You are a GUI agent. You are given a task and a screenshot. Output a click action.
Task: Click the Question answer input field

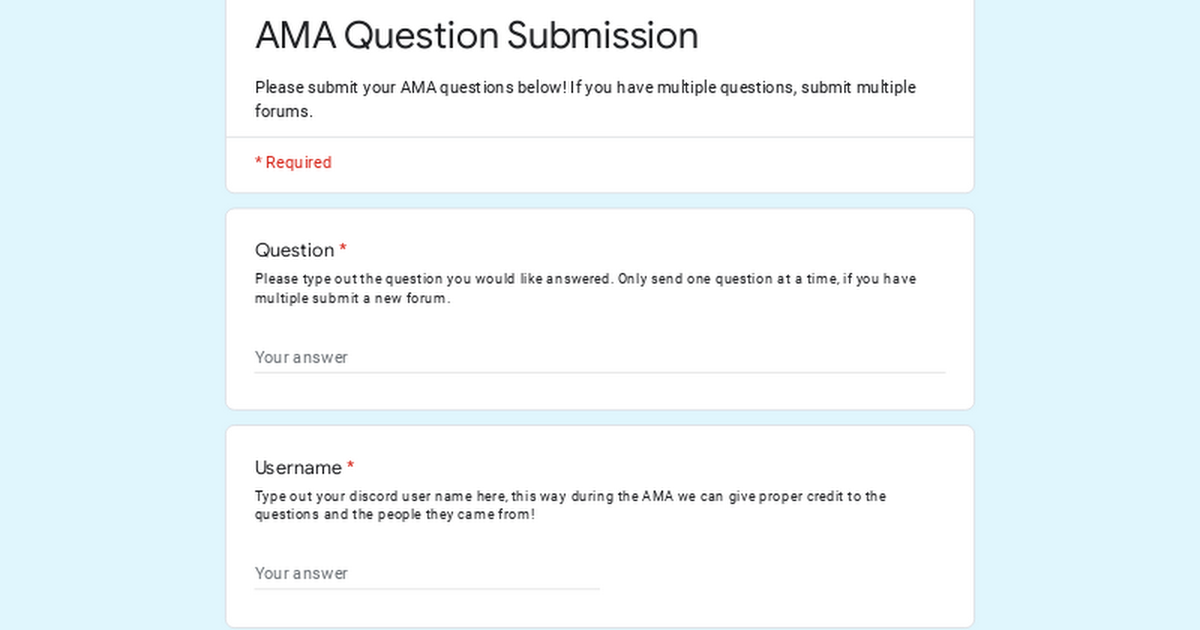pyautogui.click(x=599, y=357)
